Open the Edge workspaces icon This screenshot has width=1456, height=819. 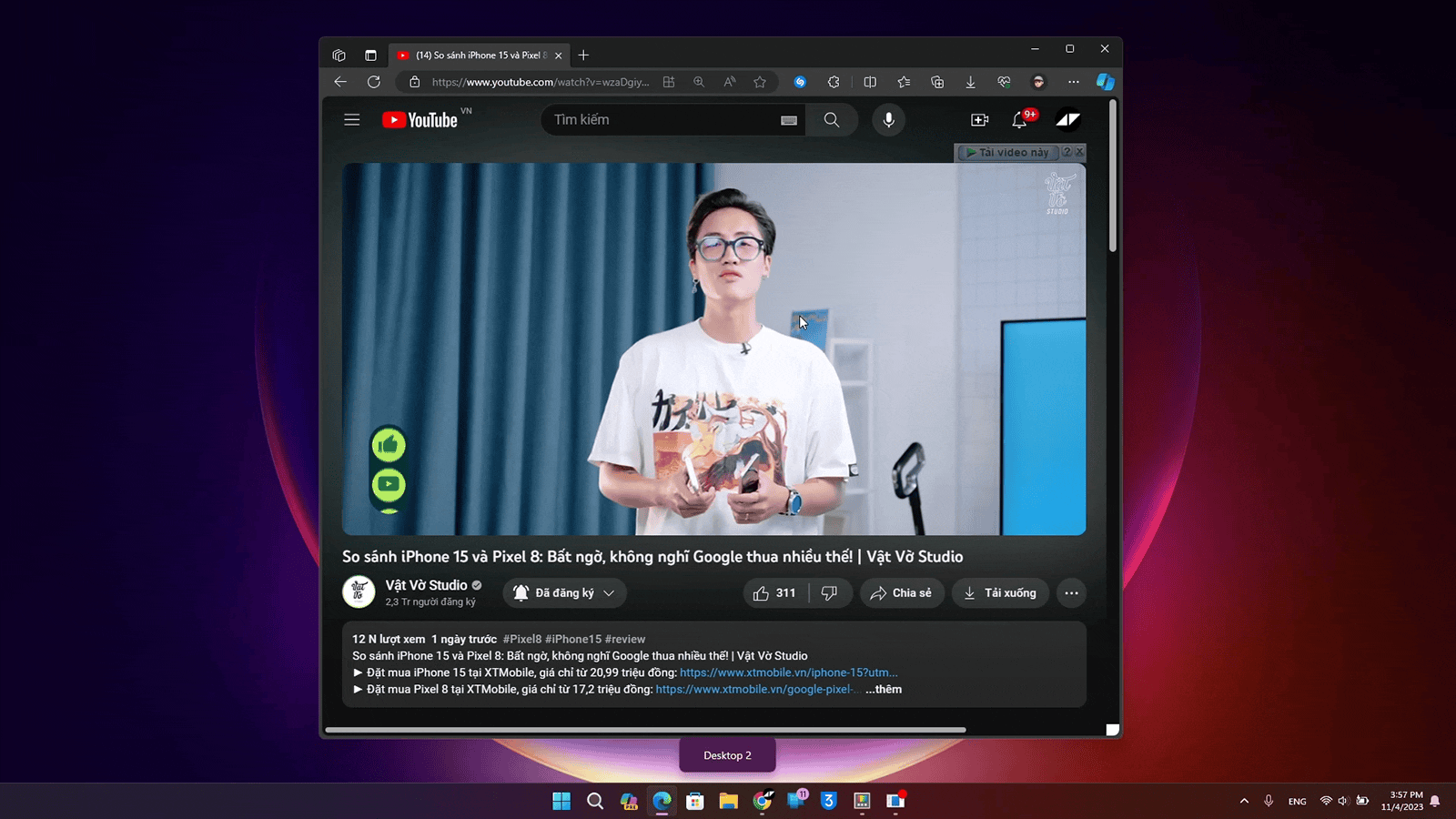(339, 56)
